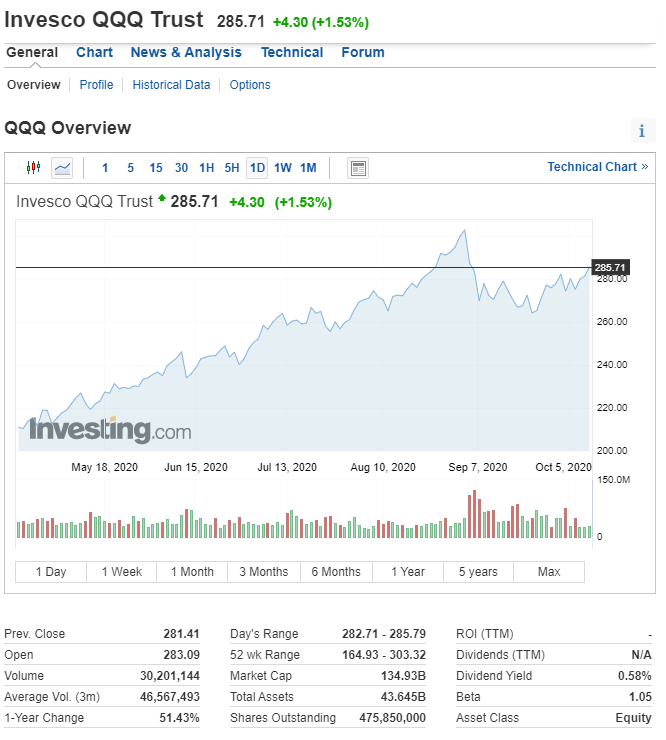The height and width of the screenshot is (740, 666).
Task: Show 1 Week chart range
Action: click(x=122, y=572)
